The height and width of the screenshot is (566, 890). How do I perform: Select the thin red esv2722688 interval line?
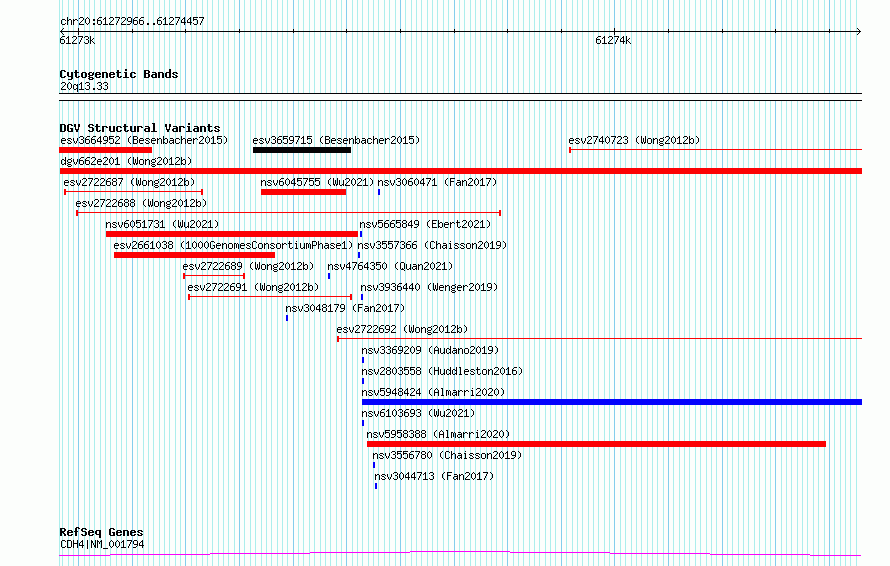pyautogui.click(x=288, y=213)
